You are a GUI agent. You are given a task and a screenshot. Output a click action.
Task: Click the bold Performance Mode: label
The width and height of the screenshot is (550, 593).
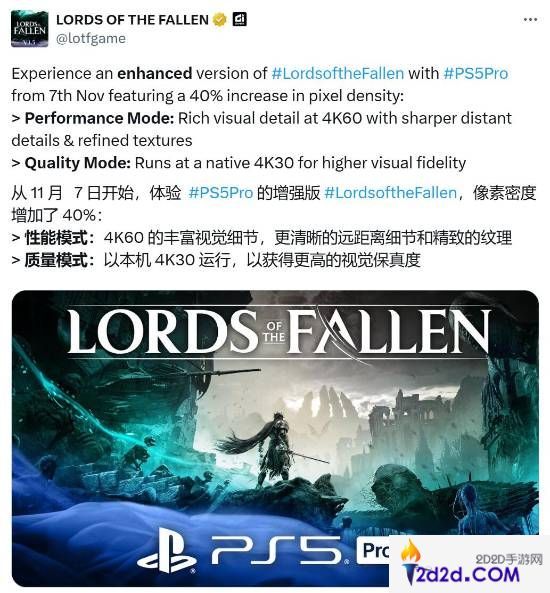tap(99, 118)
